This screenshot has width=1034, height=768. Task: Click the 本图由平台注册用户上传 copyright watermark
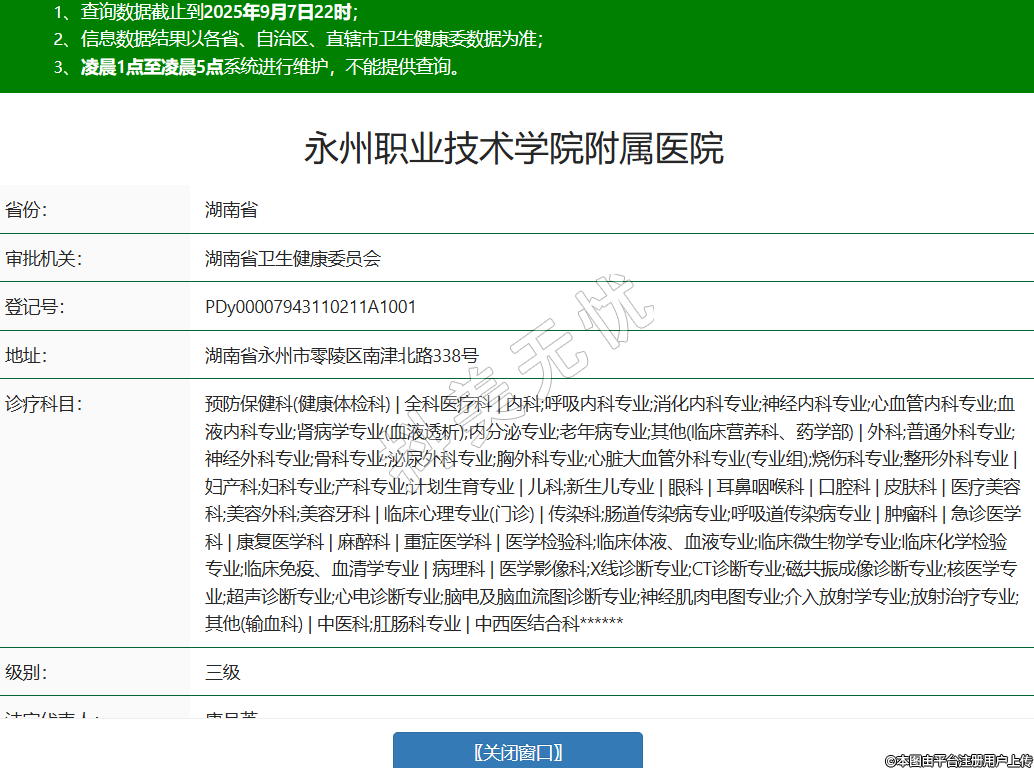click(958, 760)
